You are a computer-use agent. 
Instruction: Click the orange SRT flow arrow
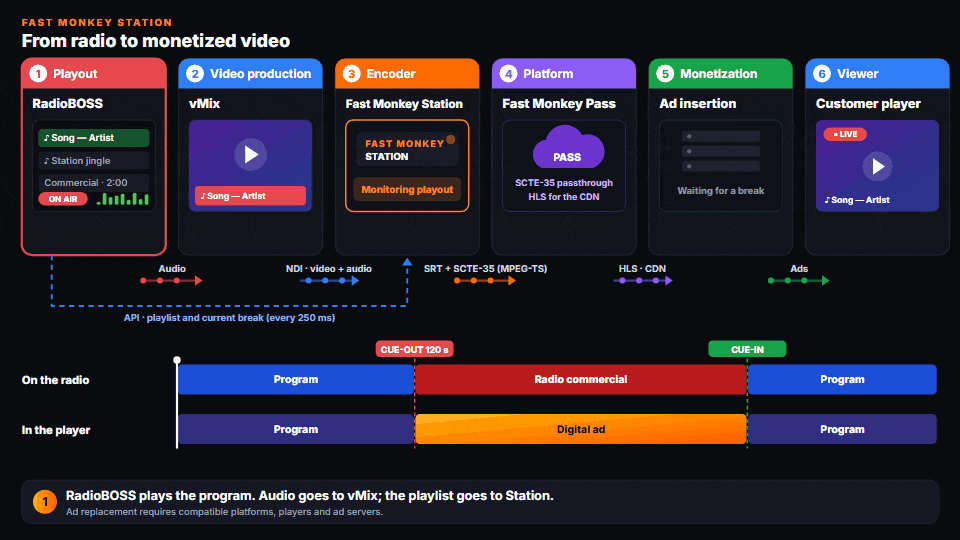(x=485, y=280)
